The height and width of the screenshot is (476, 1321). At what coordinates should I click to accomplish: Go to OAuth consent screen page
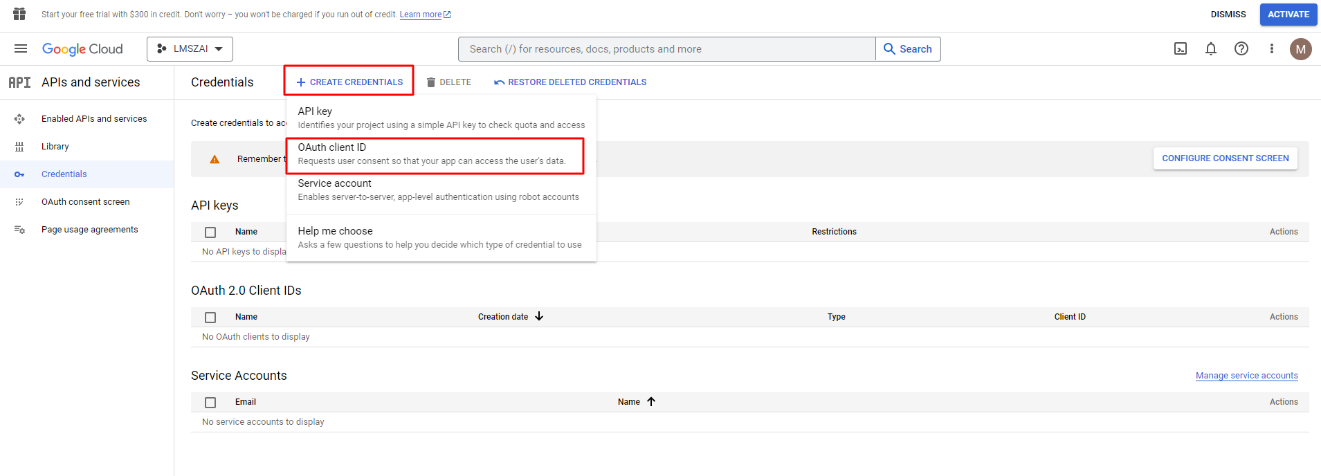(x=86, y=202)
